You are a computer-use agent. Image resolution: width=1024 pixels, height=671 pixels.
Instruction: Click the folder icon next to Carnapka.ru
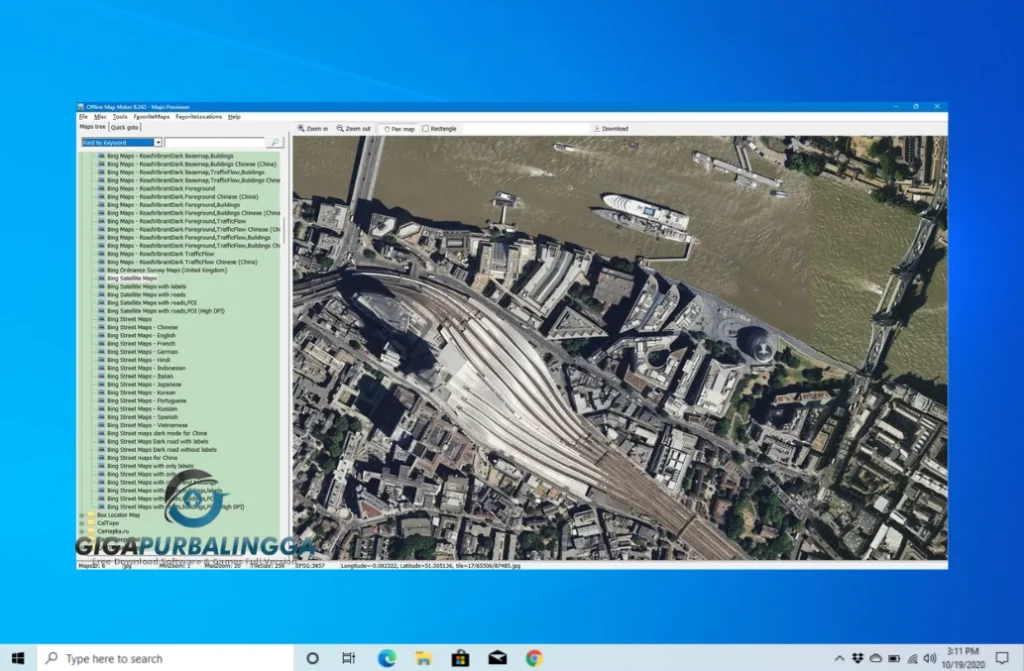pyautogui.click(x=91, y=532)
